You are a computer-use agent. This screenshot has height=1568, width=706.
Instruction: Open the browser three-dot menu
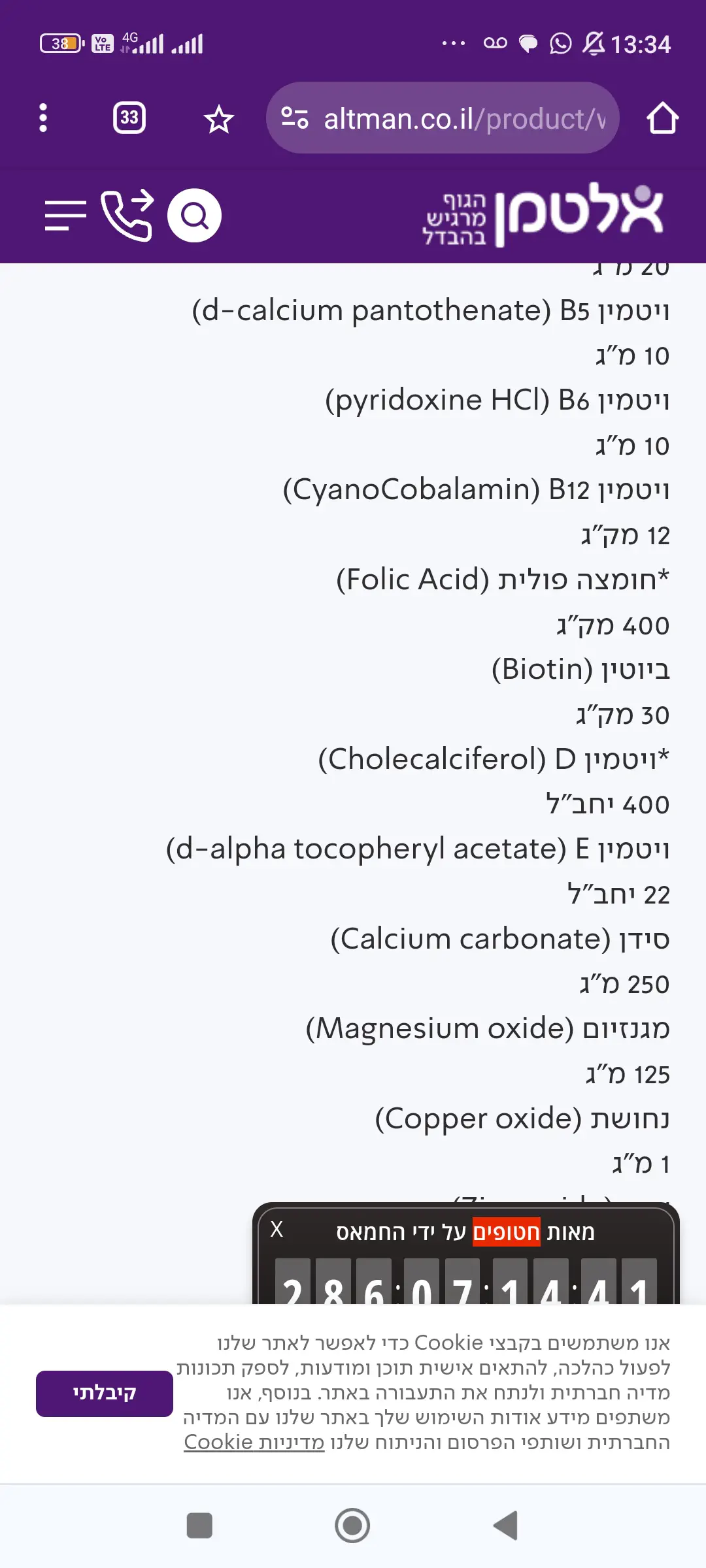[43, 118]
